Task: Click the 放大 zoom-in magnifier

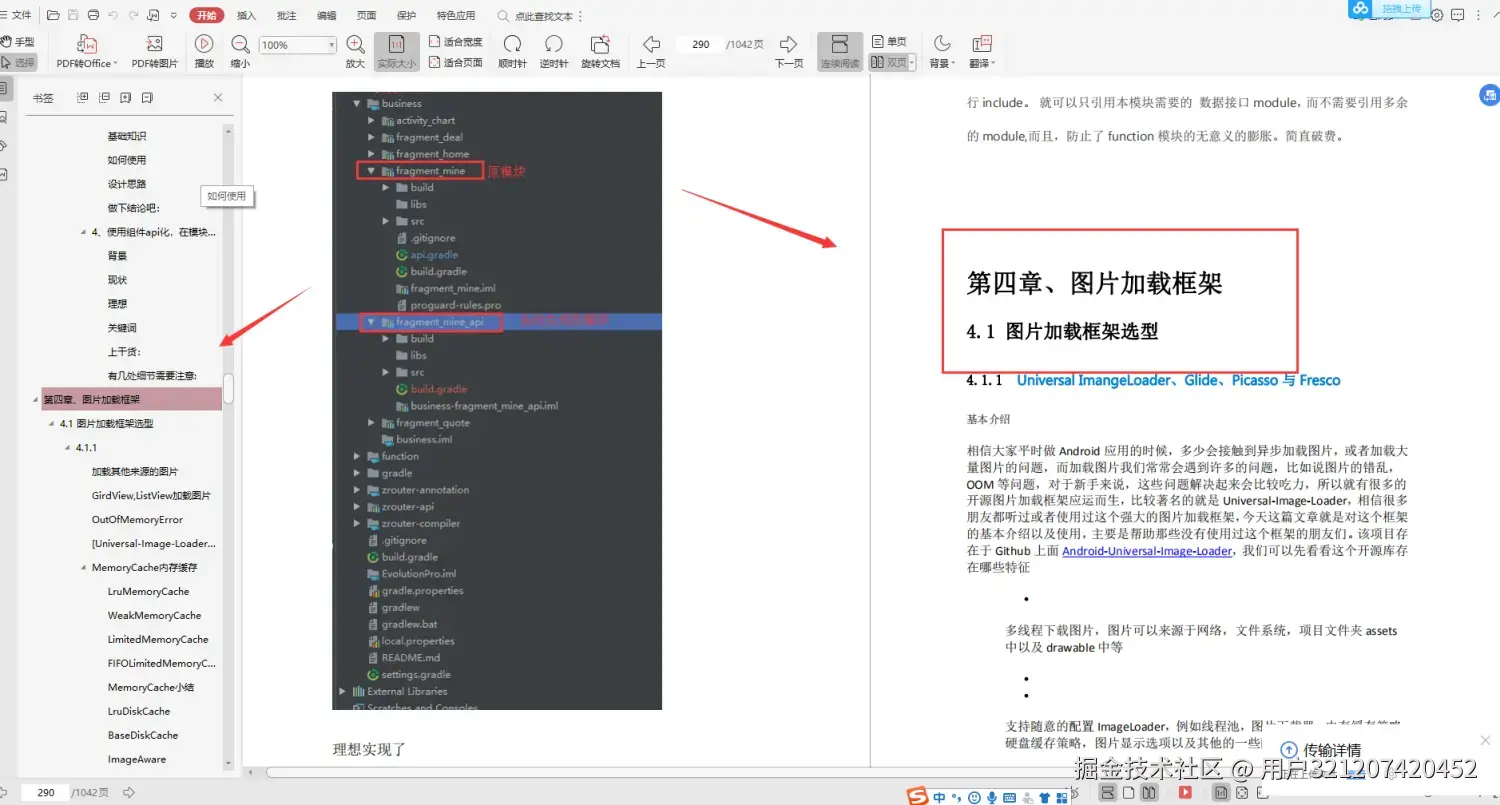Action: coord(355,44)
